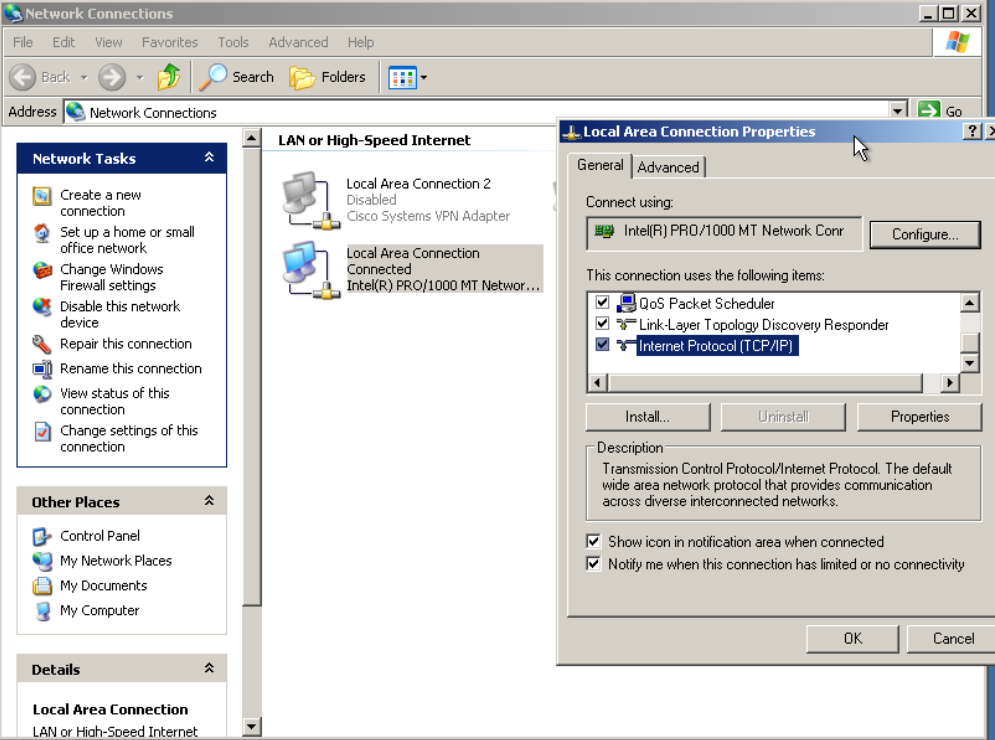The height and width of the screenshot is (740, 995).
Task: Open the Edit menu
Action: [x=63, y=43]
